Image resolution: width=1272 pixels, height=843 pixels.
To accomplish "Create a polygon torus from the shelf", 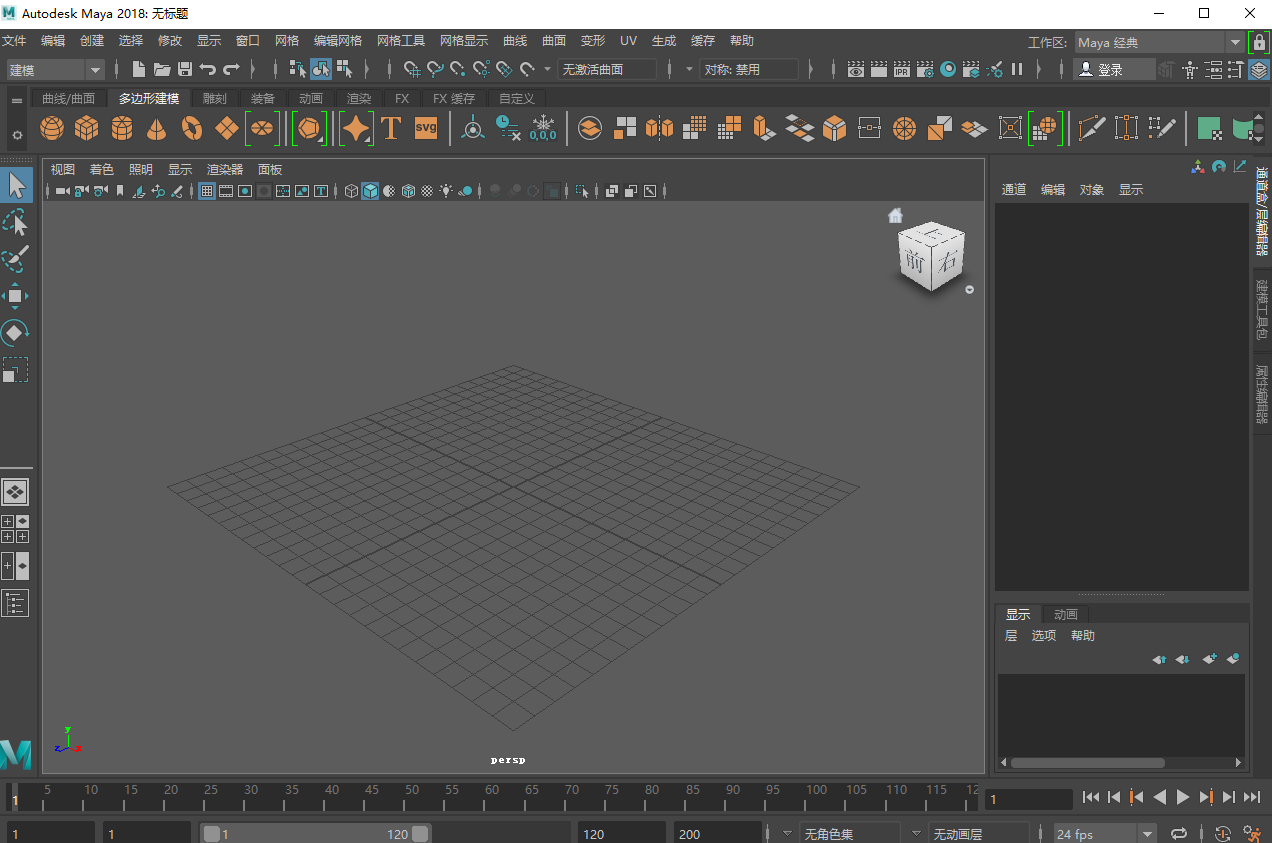I will [191, 128].
